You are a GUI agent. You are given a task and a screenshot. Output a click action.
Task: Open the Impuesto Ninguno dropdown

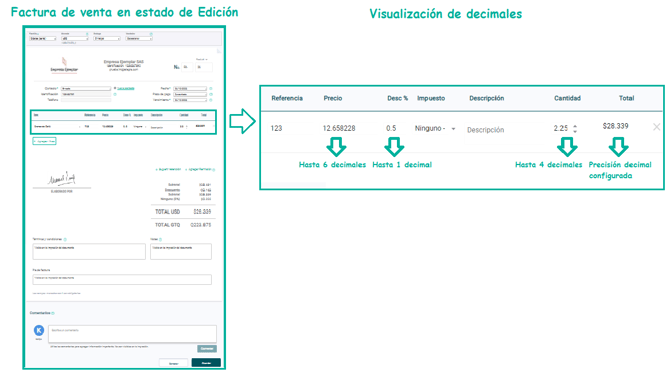[x=435, y=128]
